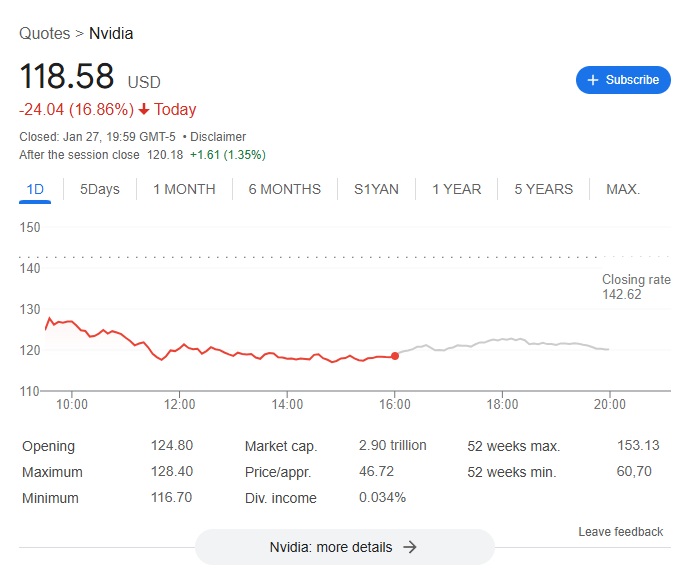Click Nvidia: more details button
Image resolution: width=699 pixels, height=586 pixels.
point(345,547)
